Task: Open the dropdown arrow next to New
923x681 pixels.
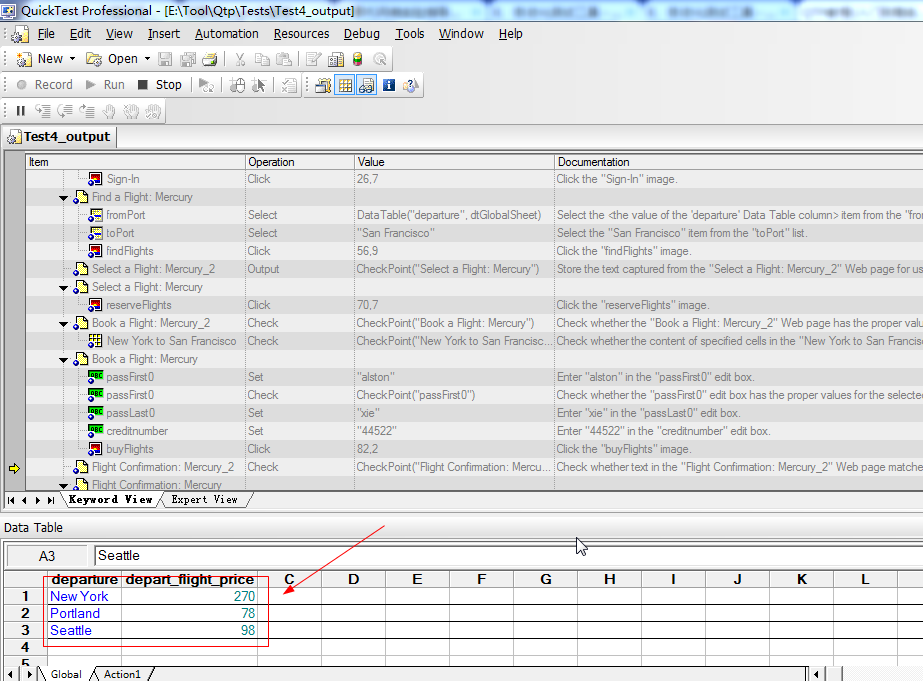Action: (x=72, y=59)
